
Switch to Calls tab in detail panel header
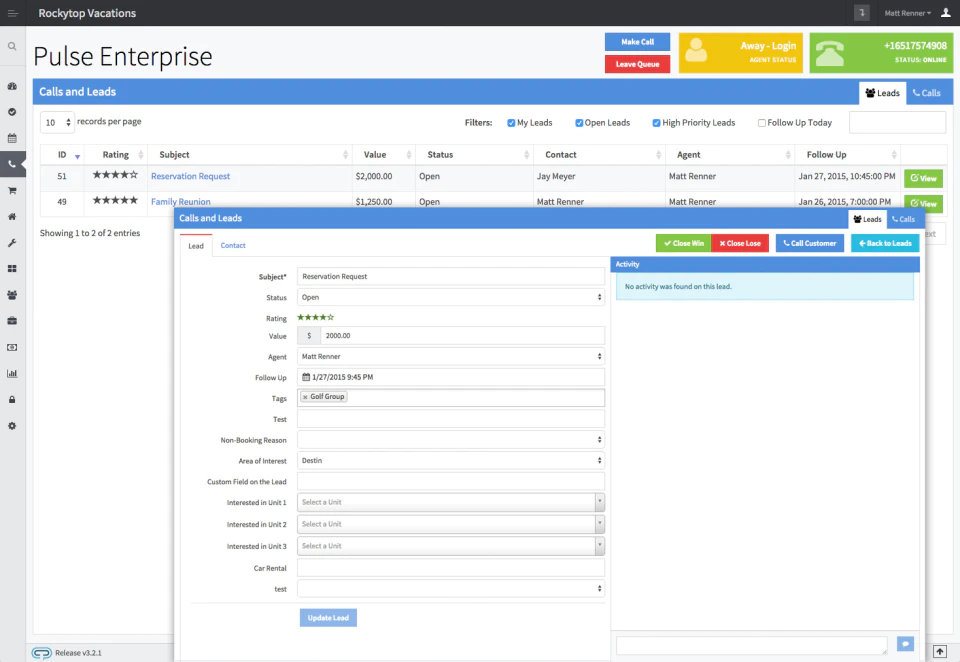coord(904,219)
